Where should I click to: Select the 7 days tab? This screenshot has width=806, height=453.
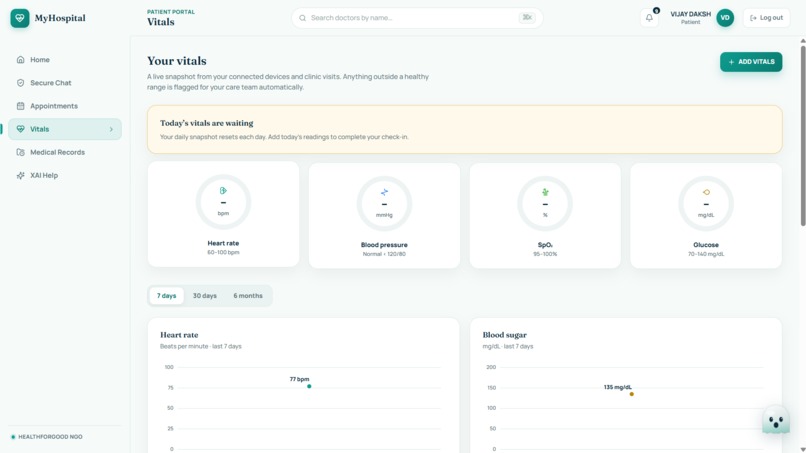click(x=167, y=296)
